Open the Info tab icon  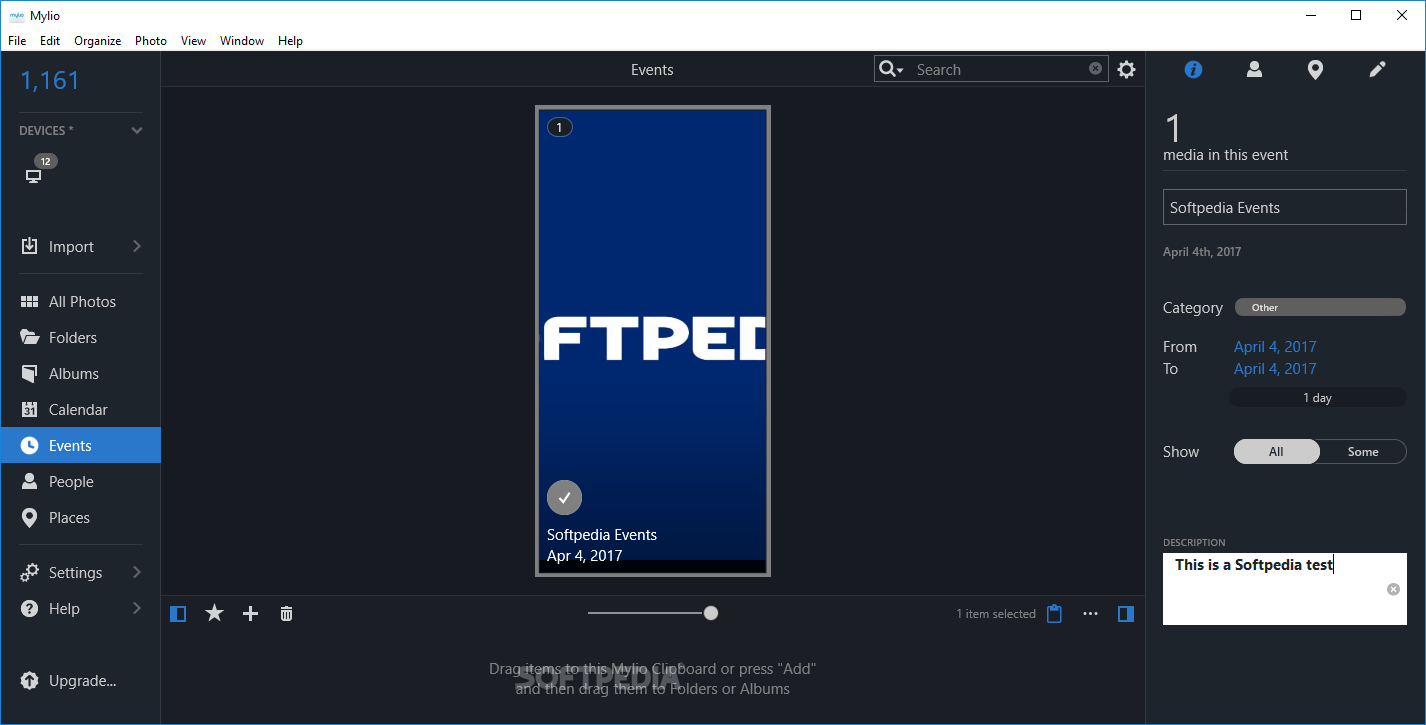coord(1193,69)
